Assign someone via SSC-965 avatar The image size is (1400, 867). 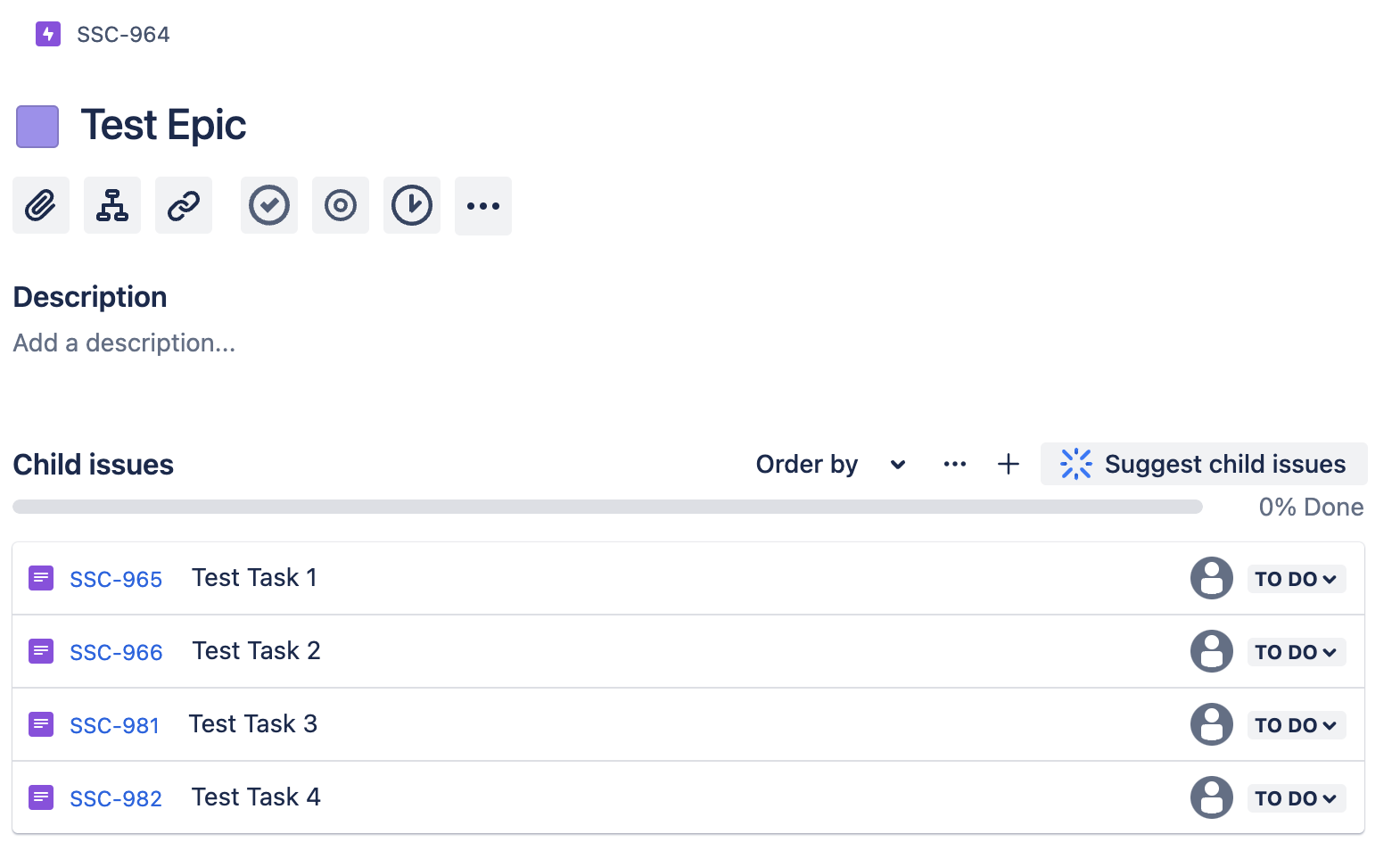coord(1211,578)
